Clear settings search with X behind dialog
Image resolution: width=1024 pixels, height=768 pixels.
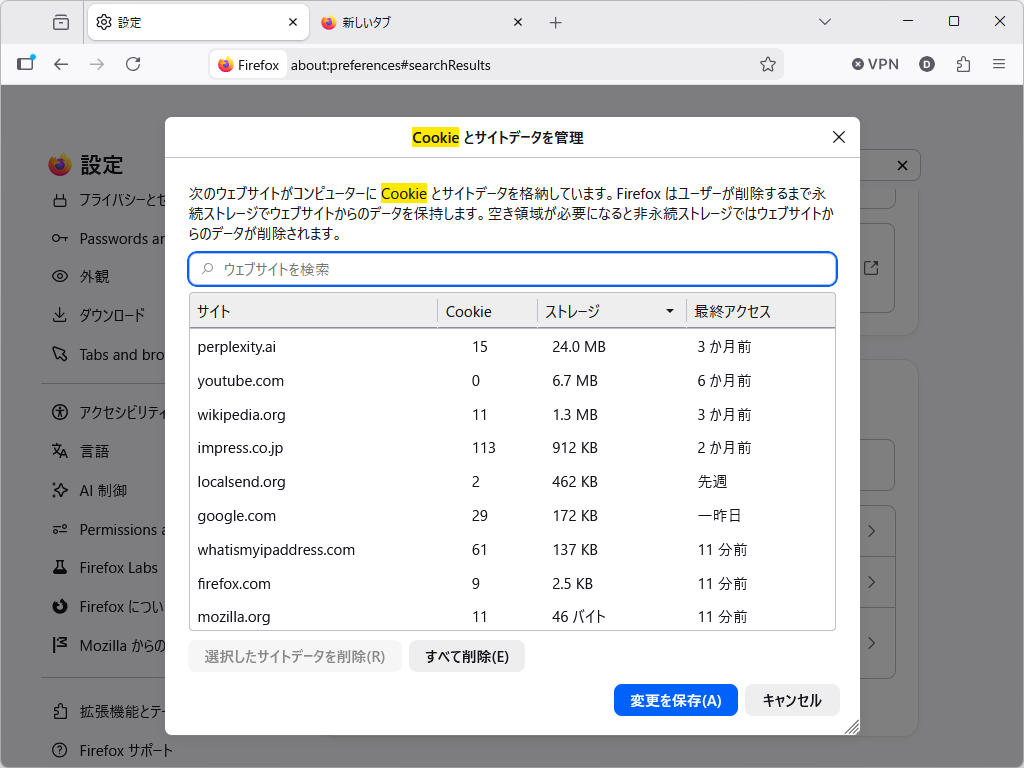(902, 166)
